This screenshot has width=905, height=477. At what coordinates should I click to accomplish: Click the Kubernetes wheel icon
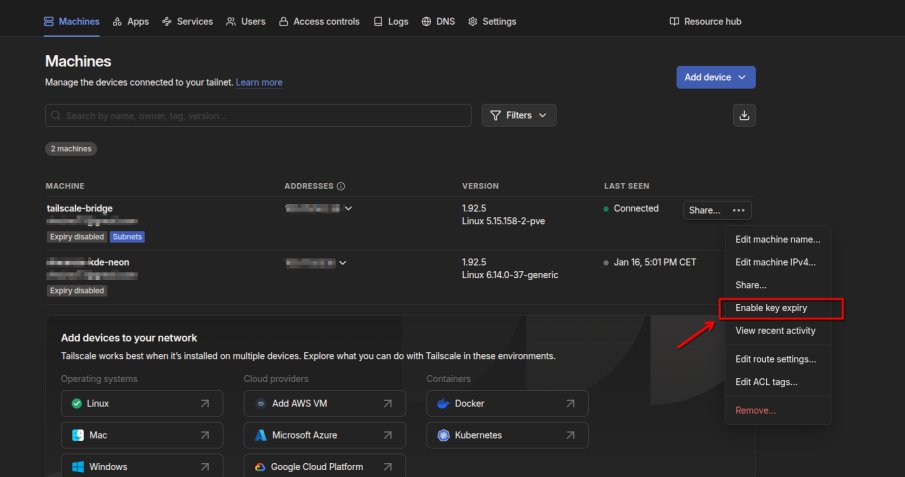click(443, 435)
